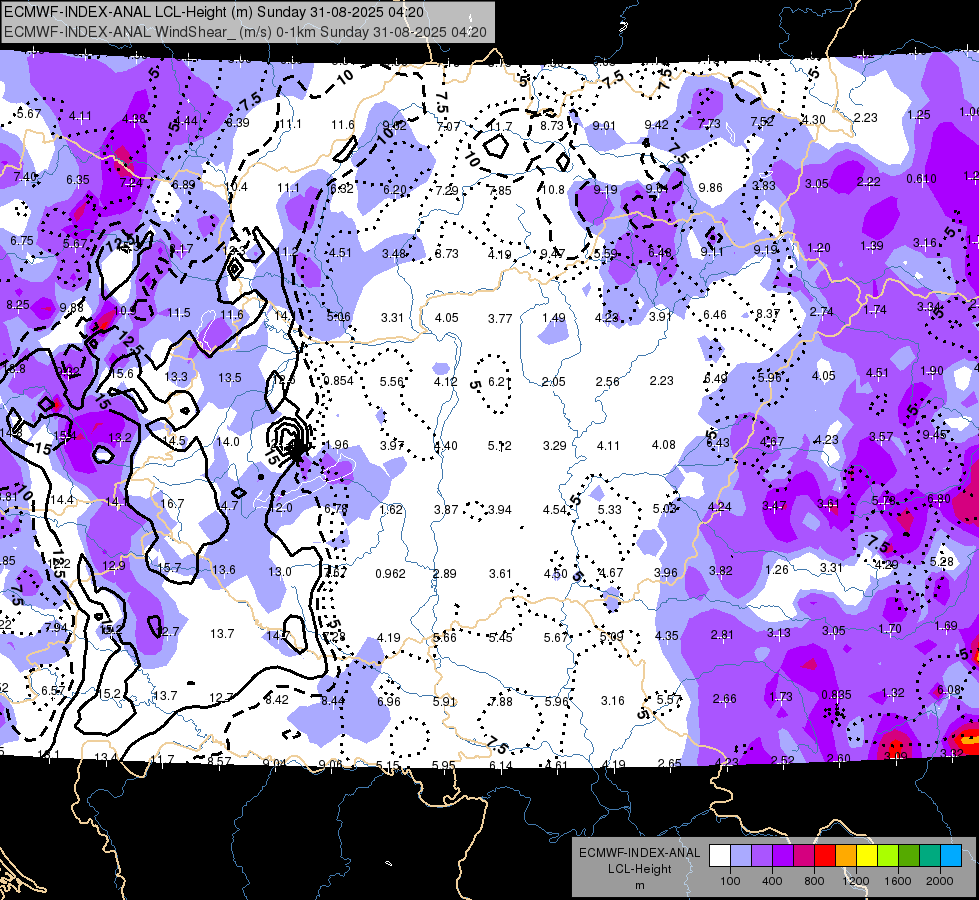This screenshot has width=979, height=900.
Task: Click the wind shear value 3.94
Action: tap(500, 510)
